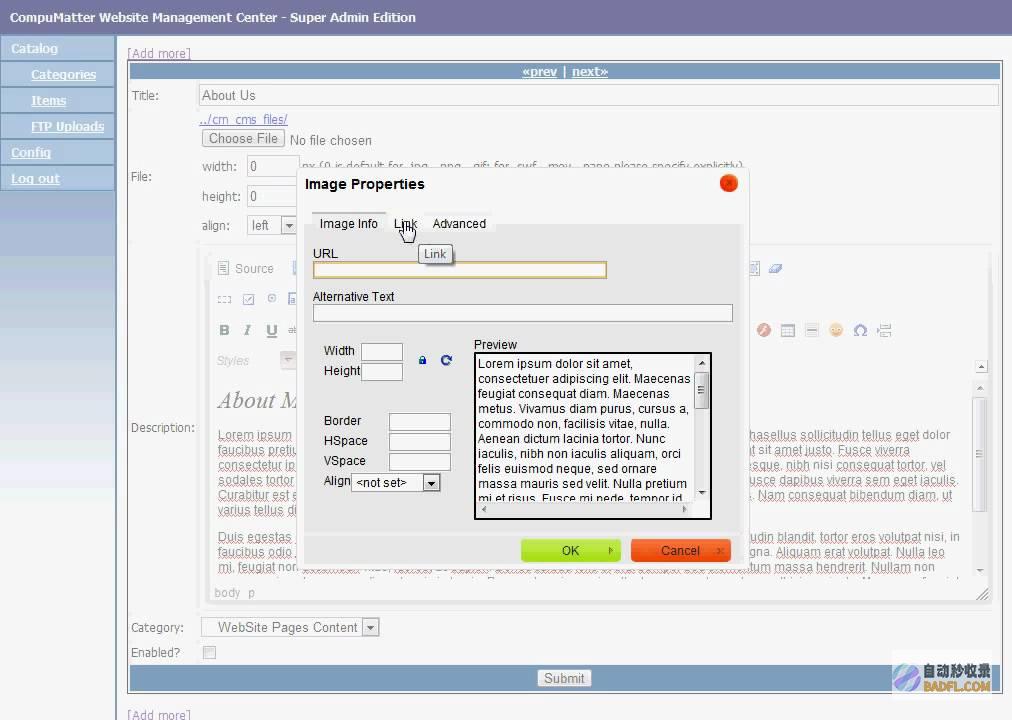
Task: Insert a radio button via editor toolbar
Action: (272, 298)
